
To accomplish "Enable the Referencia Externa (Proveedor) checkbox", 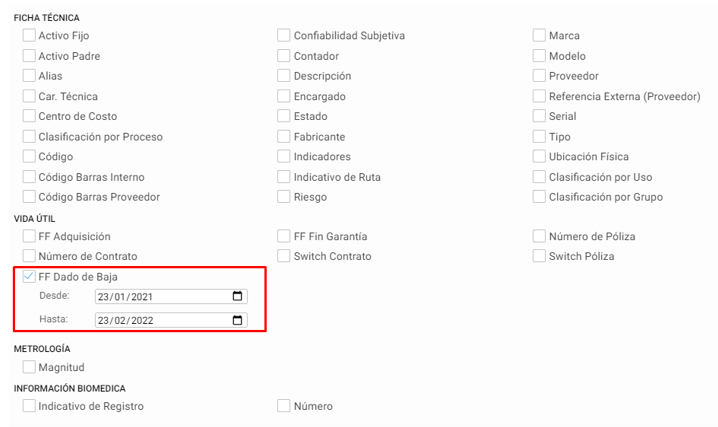I will tap(539, 96).
